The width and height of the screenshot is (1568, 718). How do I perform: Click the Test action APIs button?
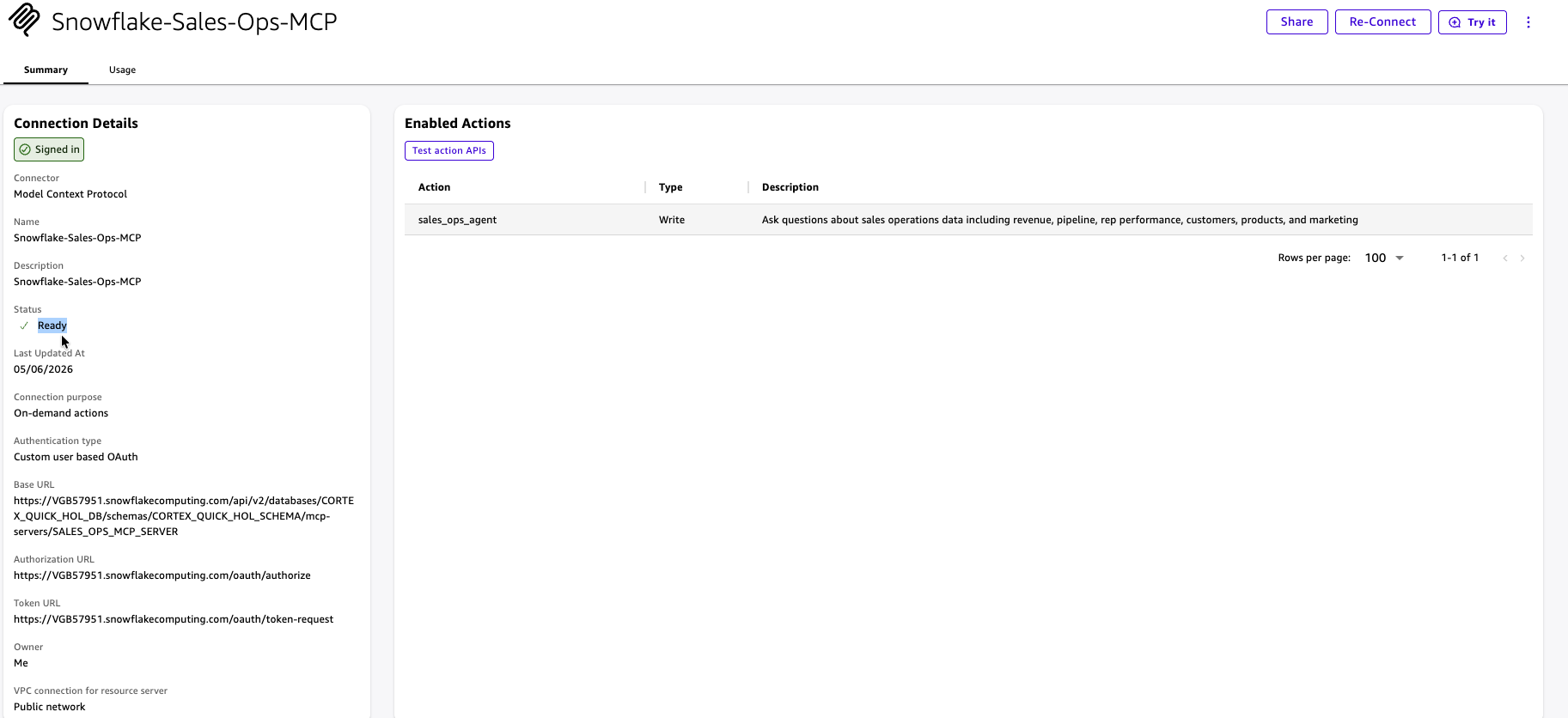449,150
